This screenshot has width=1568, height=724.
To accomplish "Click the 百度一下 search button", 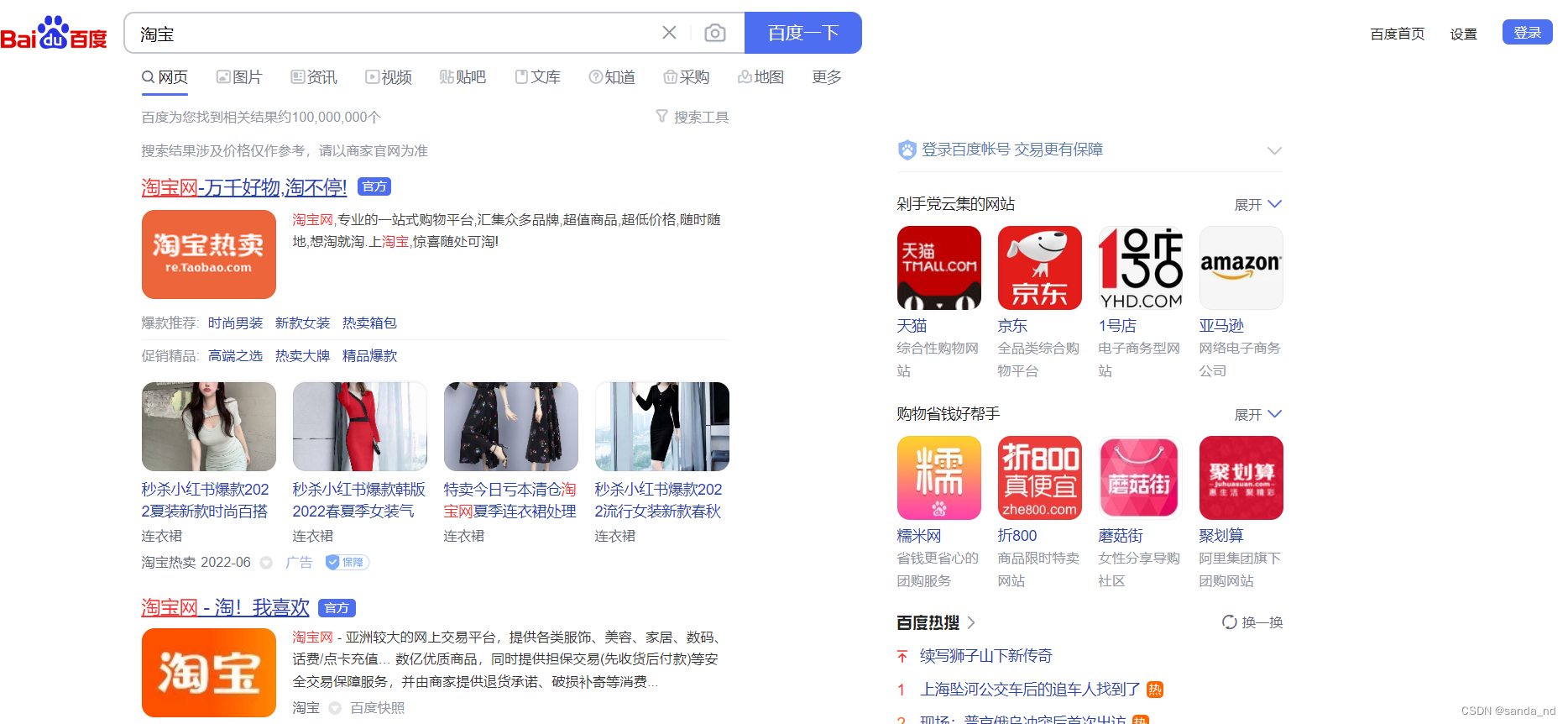I will pos(803,33).
